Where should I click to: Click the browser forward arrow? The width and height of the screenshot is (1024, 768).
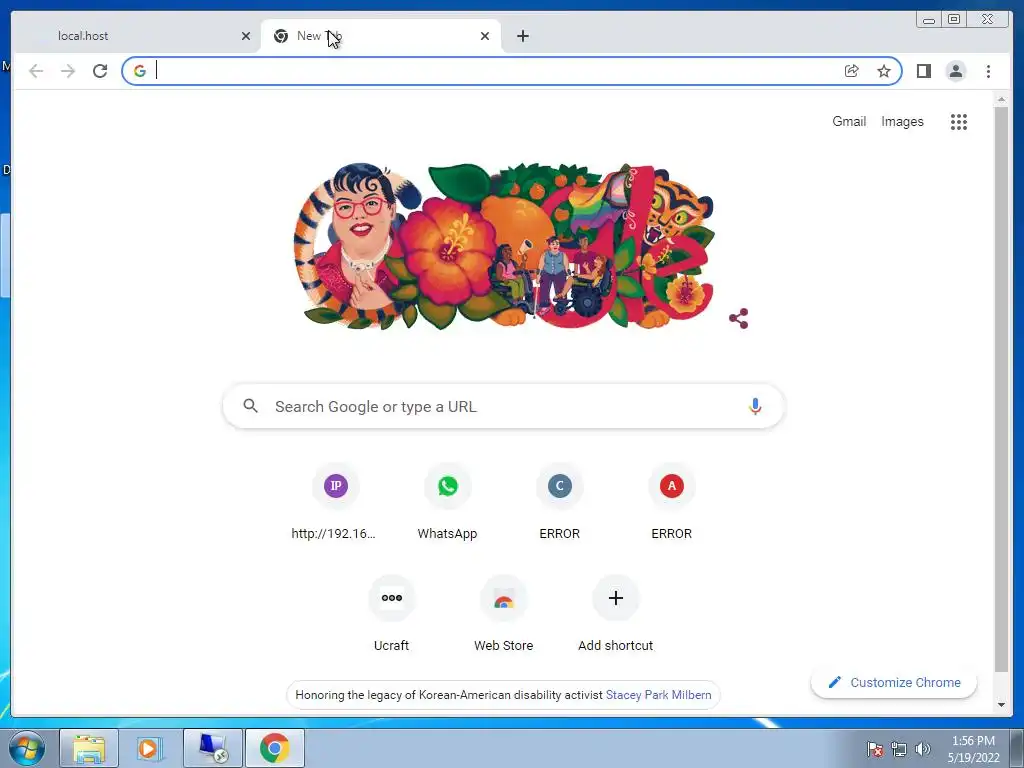[68, 71]
